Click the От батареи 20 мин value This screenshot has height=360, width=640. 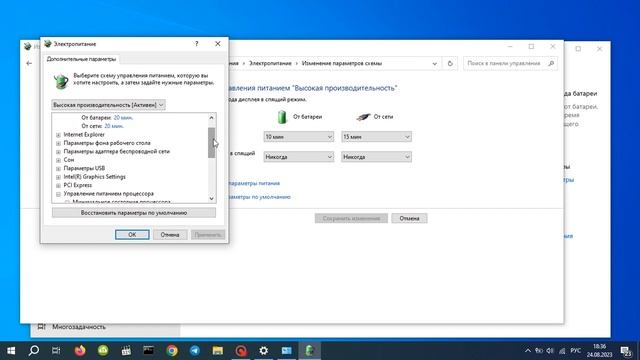123,118
